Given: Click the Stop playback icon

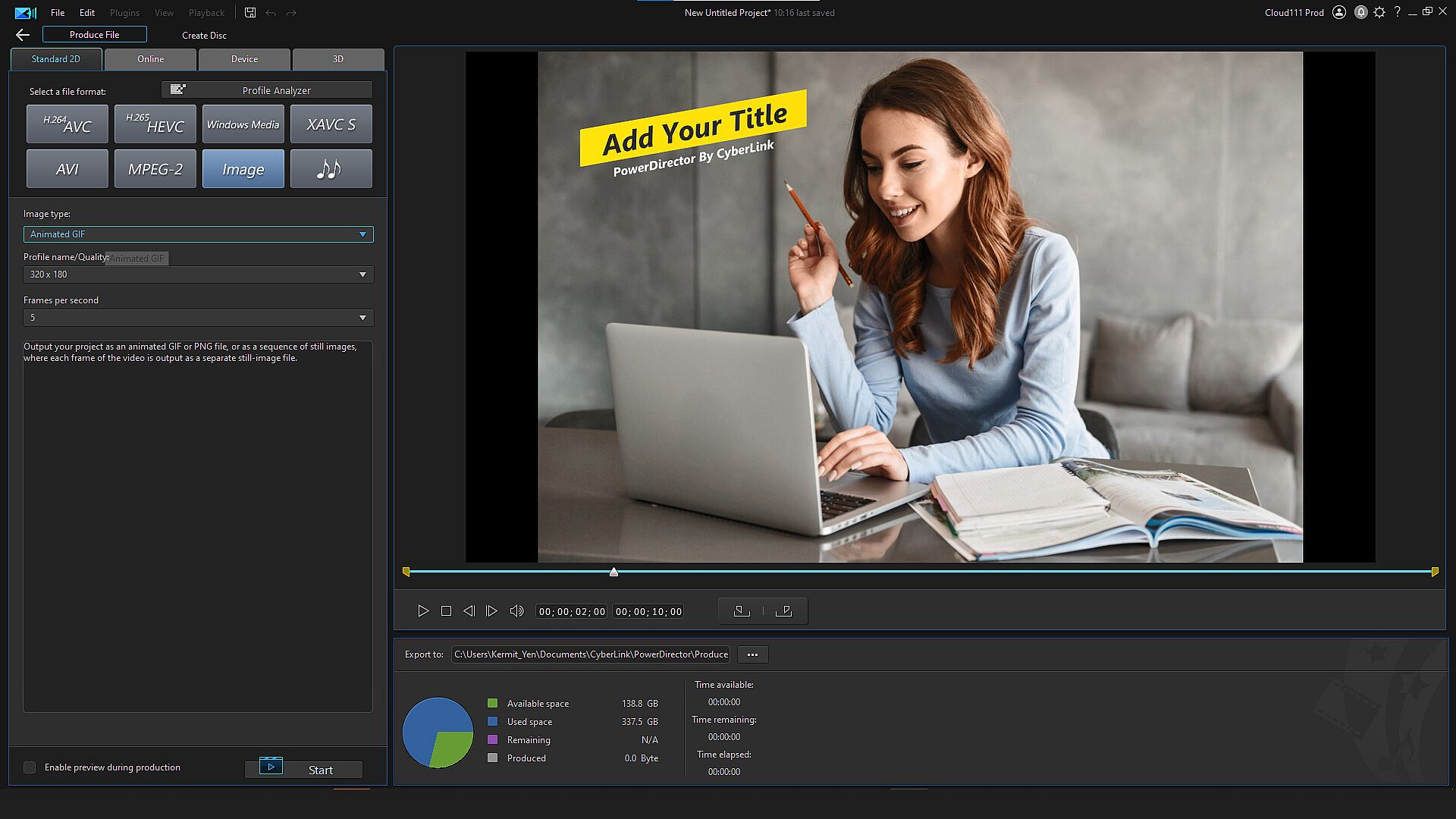Looking at the screenshot, I should pos(446,611).
